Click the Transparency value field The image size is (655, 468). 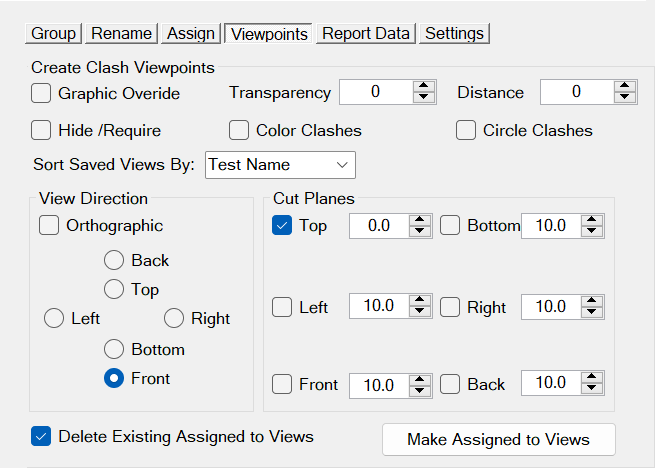point(376,92)
